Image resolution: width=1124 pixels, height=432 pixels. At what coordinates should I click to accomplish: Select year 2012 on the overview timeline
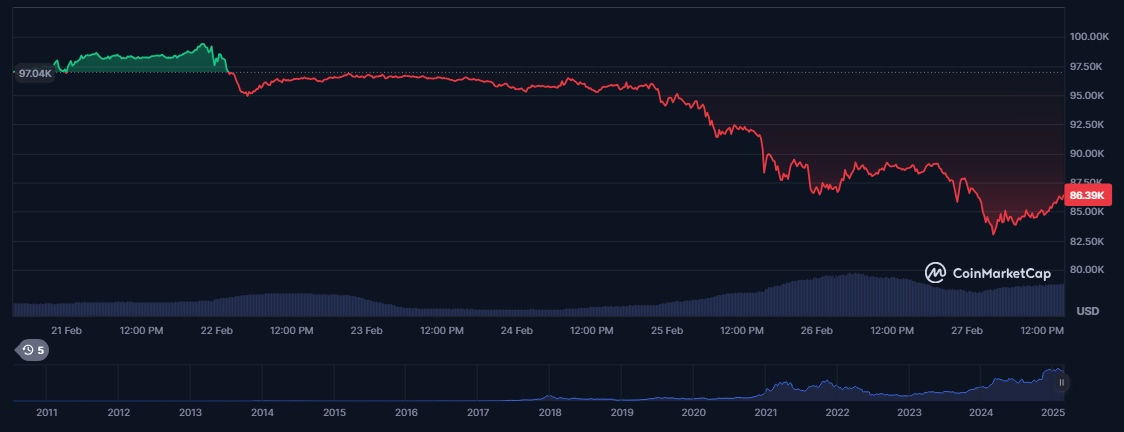[x=118, y=413]
